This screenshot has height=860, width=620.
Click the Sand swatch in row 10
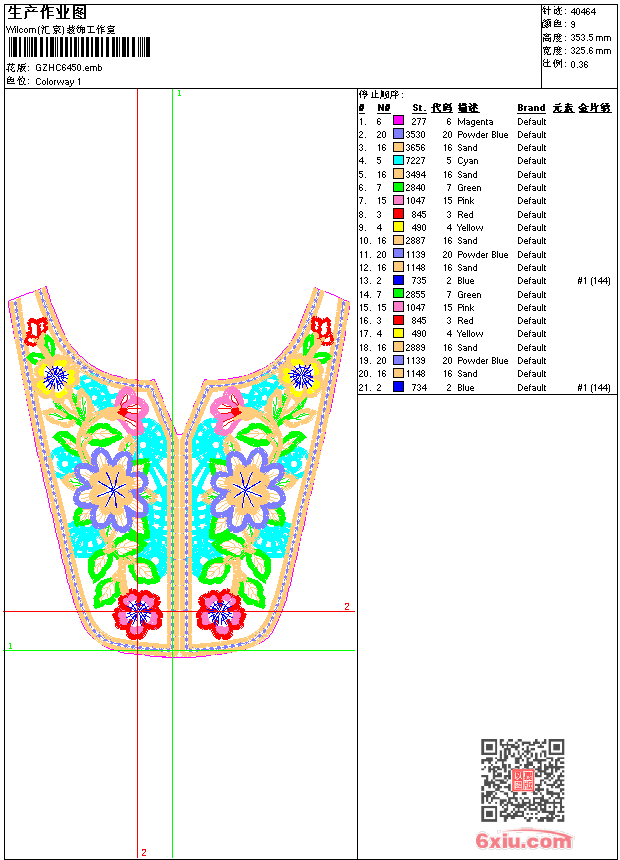coord(398,240)
